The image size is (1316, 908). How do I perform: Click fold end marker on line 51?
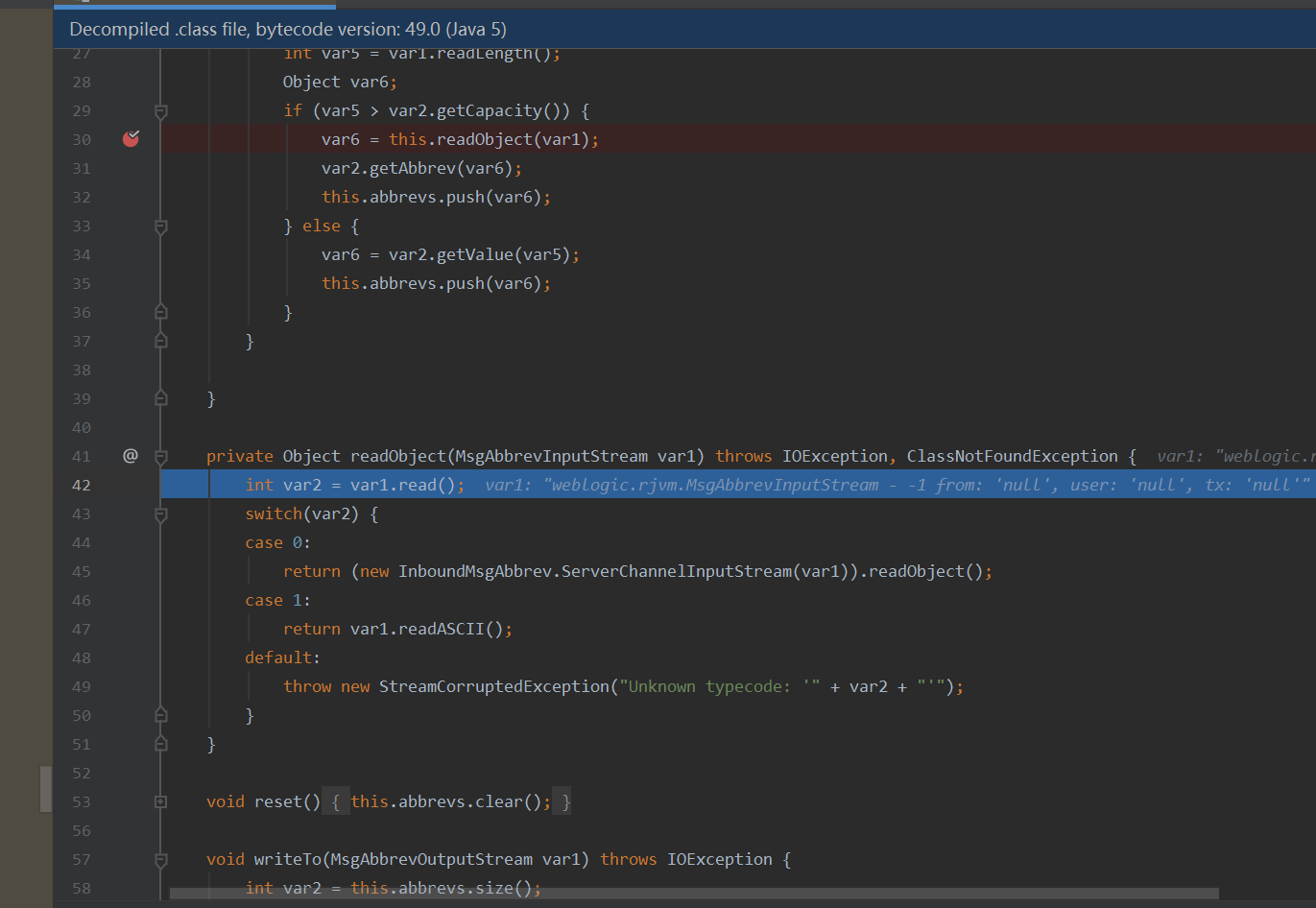(x=161, y=744)
